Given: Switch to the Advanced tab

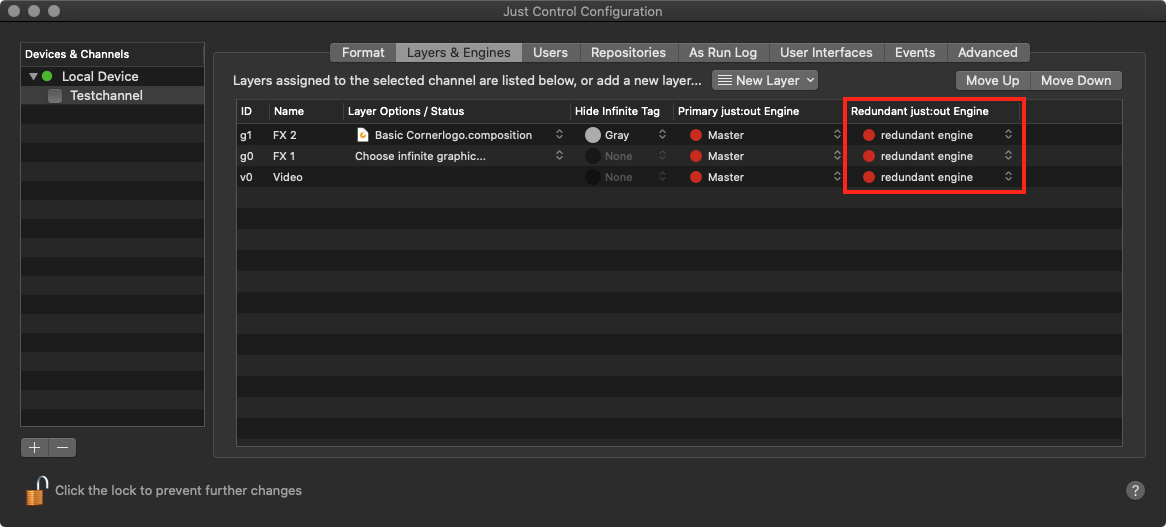Looking at the screenshot, I should [988, 53].
